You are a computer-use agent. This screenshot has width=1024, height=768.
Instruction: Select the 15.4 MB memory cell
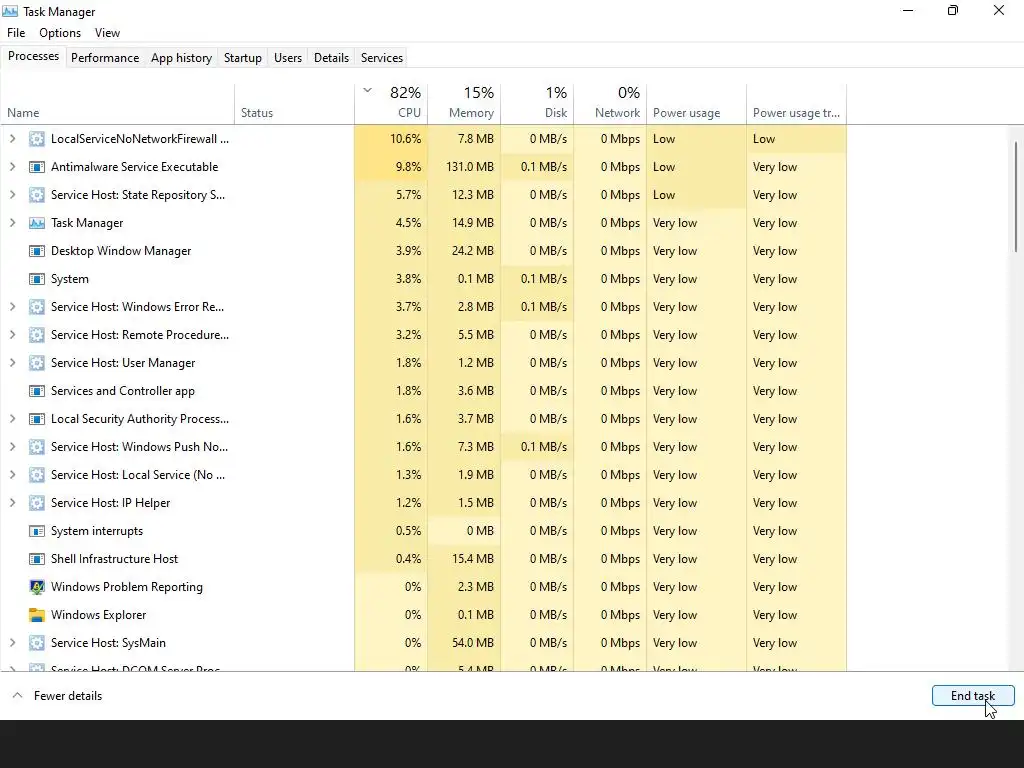[464, 558]
